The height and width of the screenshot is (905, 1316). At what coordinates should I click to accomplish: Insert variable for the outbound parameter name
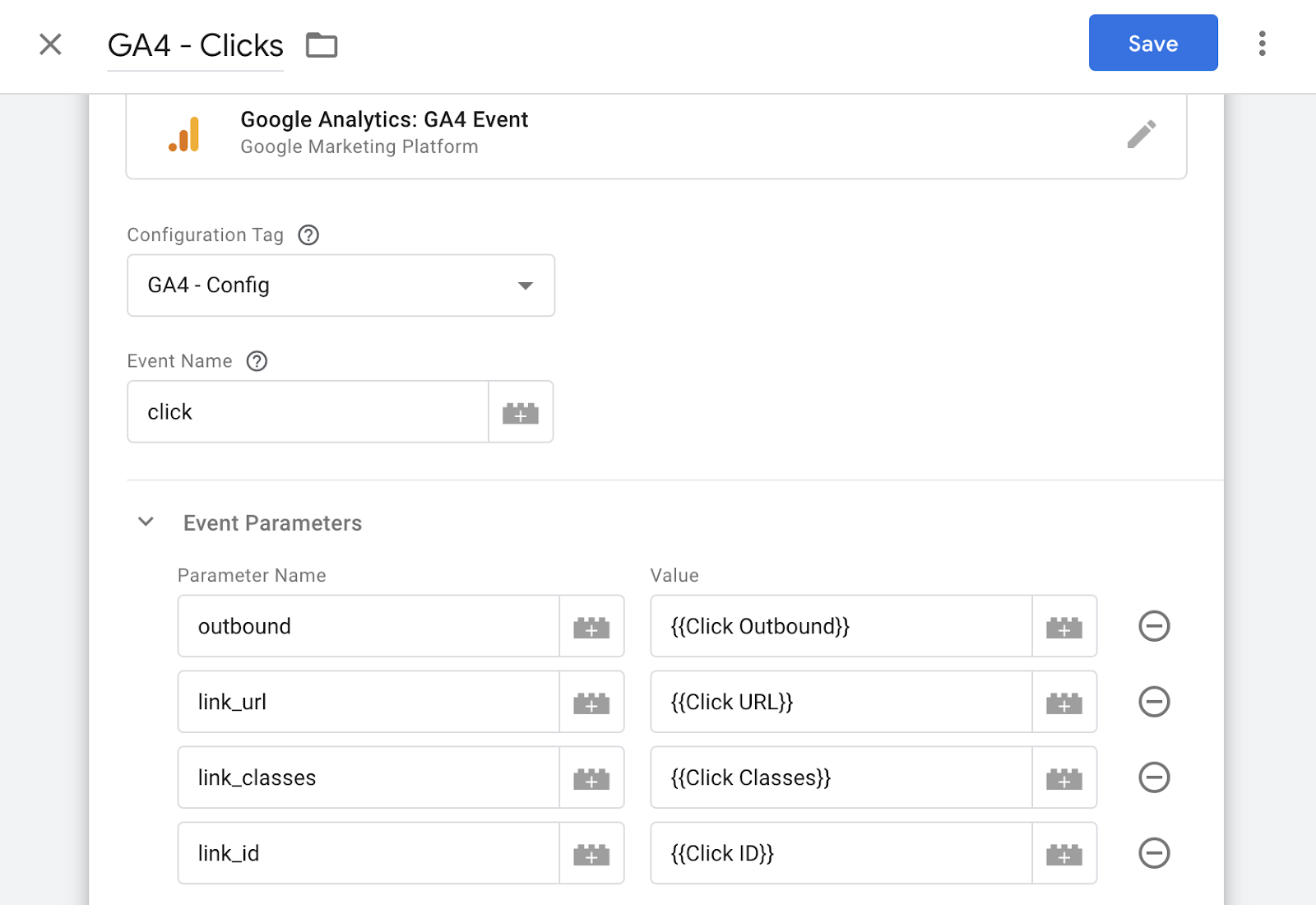591,627
